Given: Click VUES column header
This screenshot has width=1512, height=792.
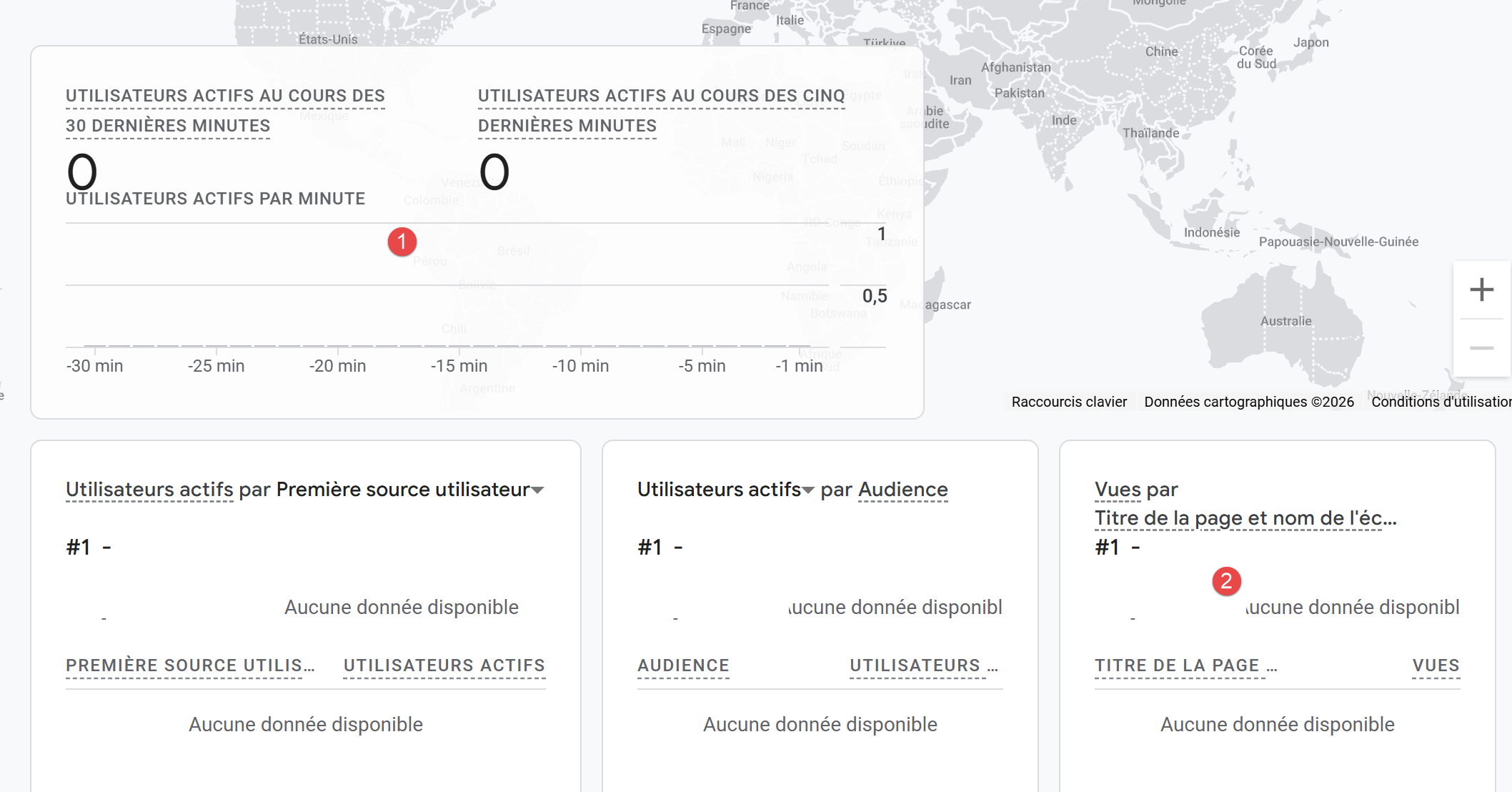Looking at the screenshot, I should pyautogui.click(x=1436, y=665).
